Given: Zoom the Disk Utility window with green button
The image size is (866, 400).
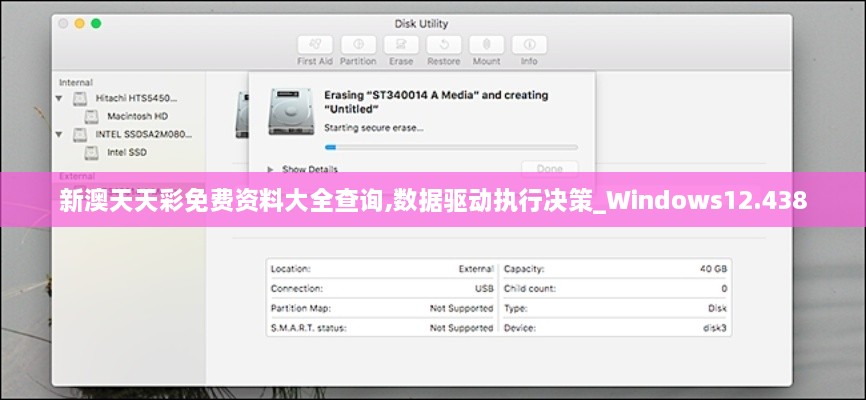Looking at the screenshot, I should [96, 23].
